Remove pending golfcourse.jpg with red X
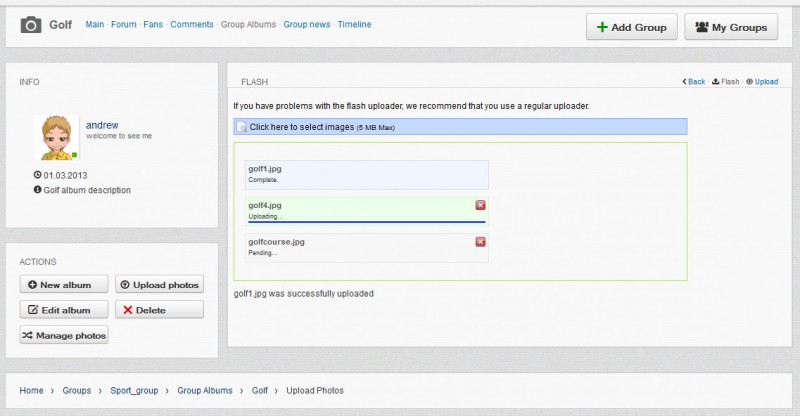This screenshot has height=416, width=800. tap(480, 242)
